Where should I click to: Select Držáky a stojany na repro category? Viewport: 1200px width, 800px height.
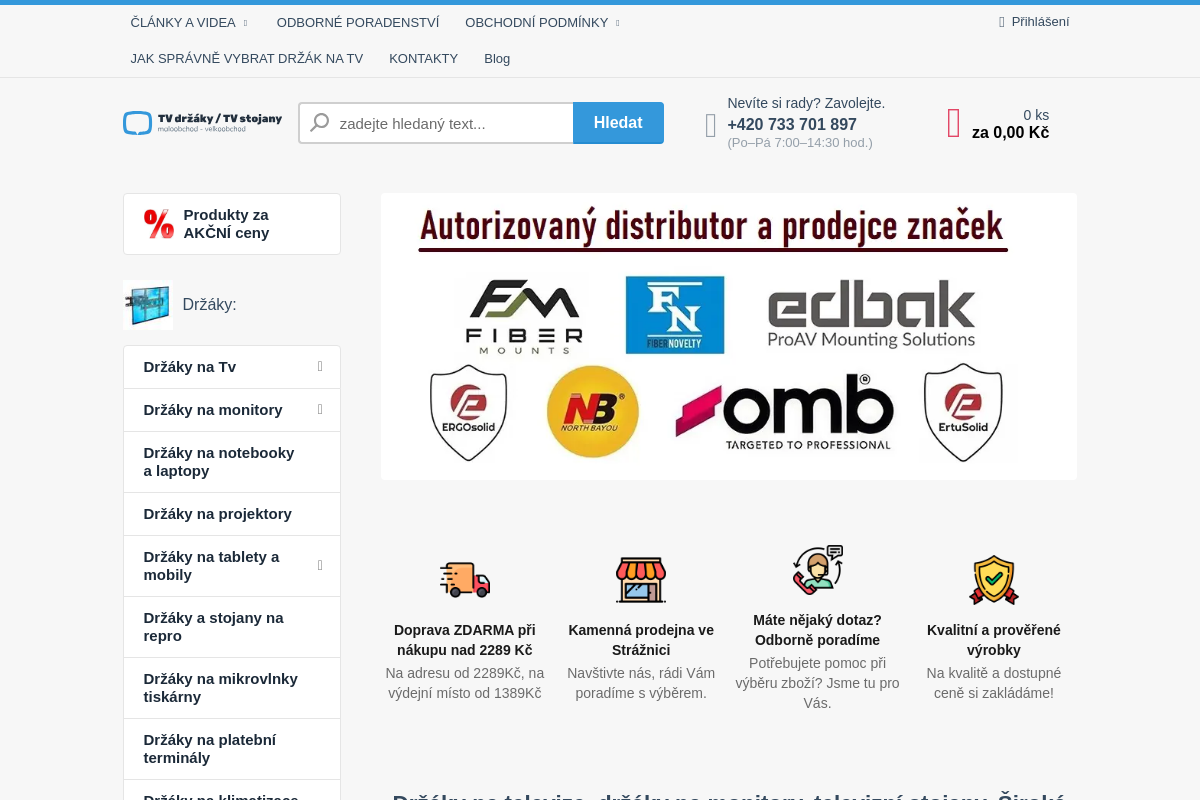(x=232, y=627)
